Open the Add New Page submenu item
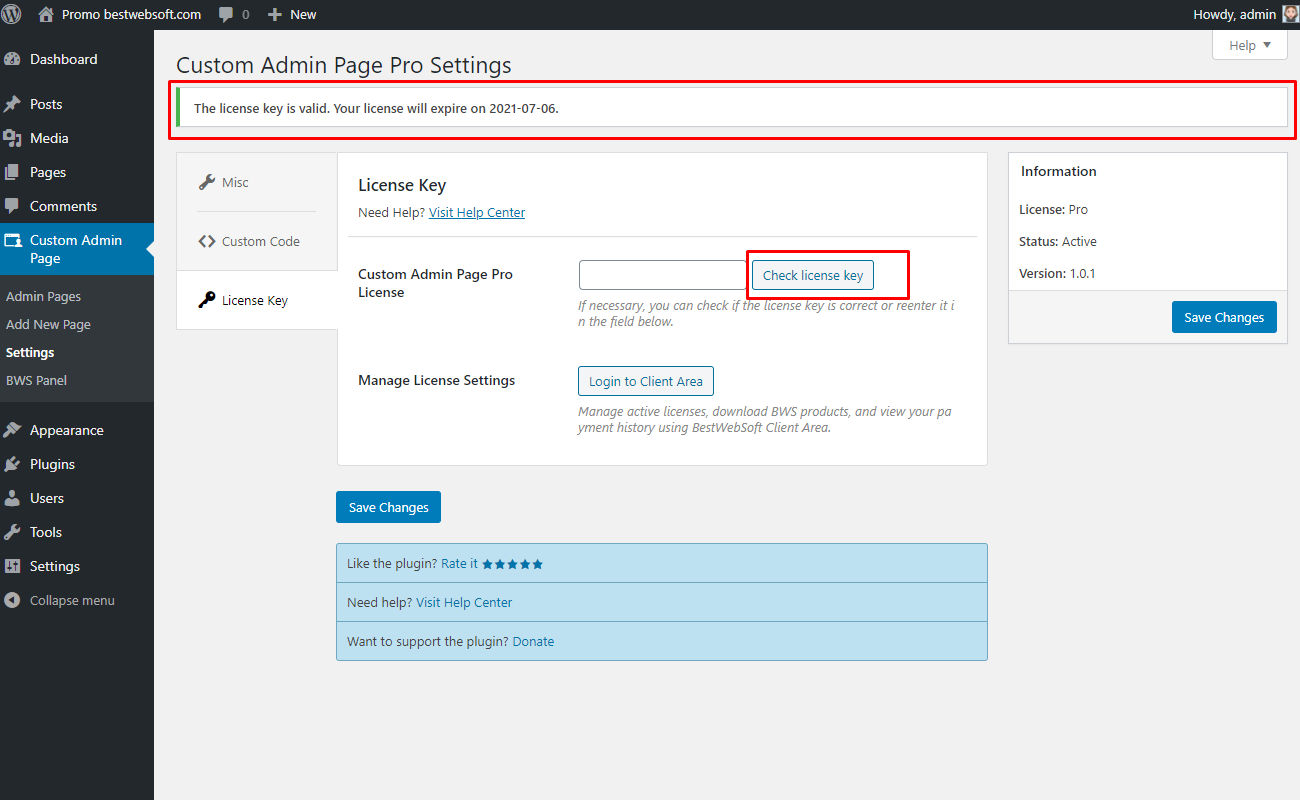Viewport: 1300px width, 800px height. [x=48, y=324]
